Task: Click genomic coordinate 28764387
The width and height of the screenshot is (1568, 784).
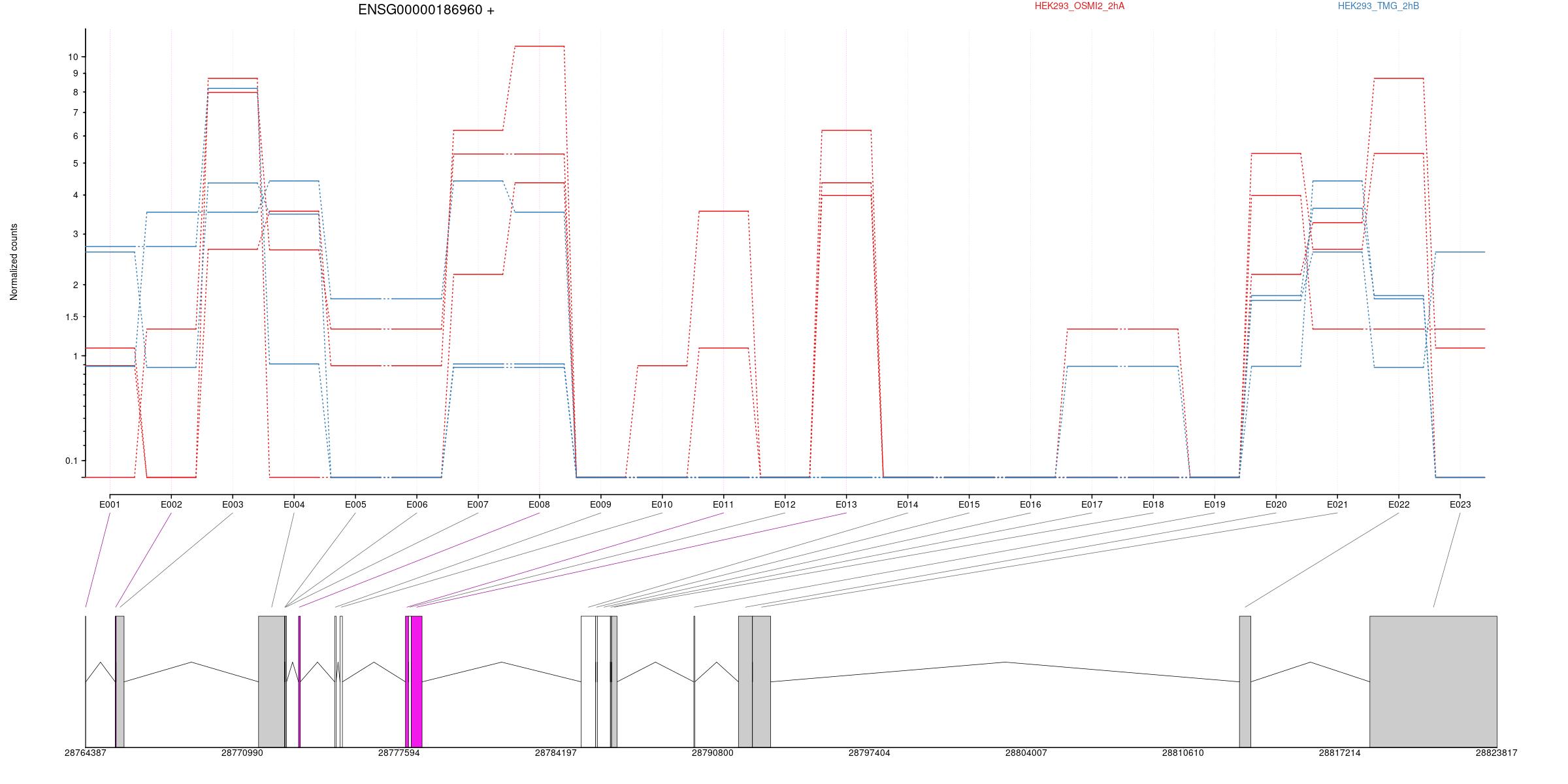Action: click(86, 753)
